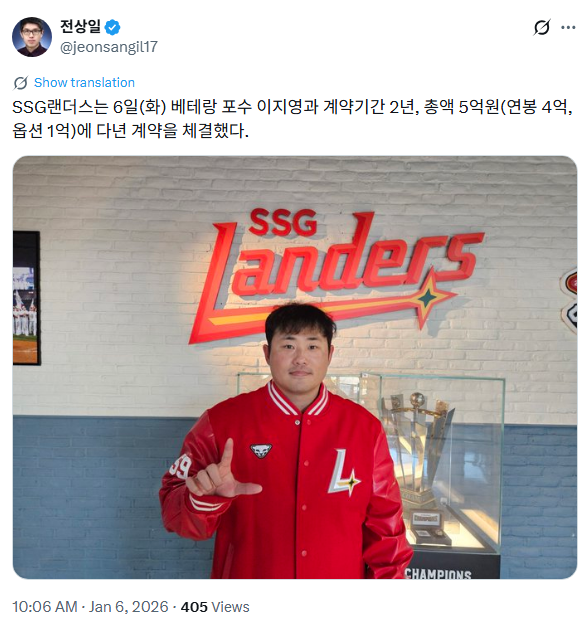Viewport: 586px width, 626px height.
Task: Click the blue verified badge next to 전상일
Action: (x=112, y=27)
